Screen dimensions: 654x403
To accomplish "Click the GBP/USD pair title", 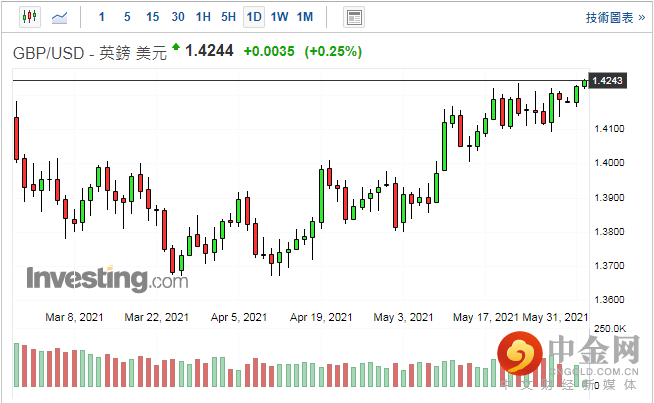I will [90, 52].
